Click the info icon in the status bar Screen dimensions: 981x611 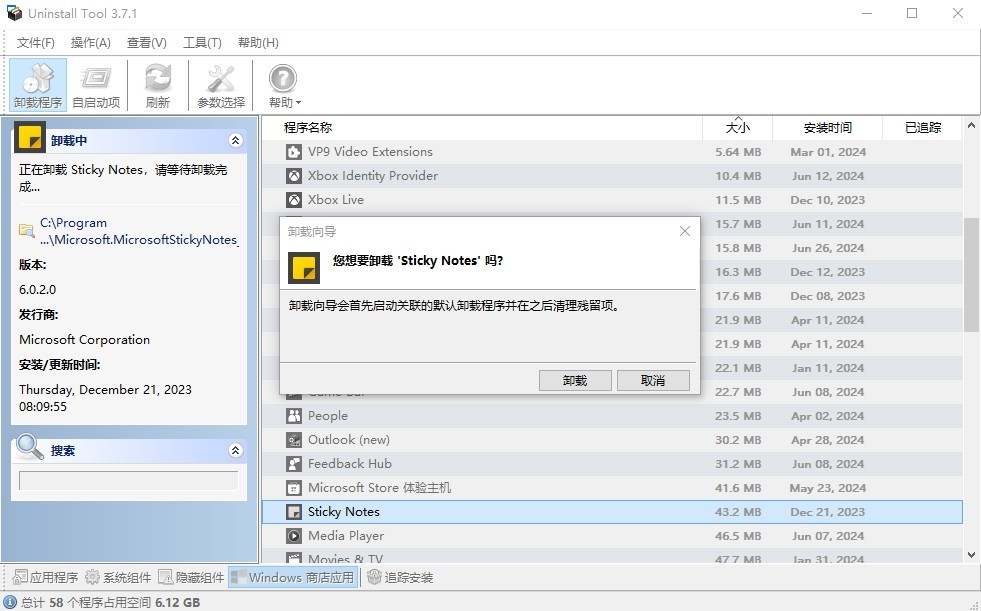pos(10,602)
